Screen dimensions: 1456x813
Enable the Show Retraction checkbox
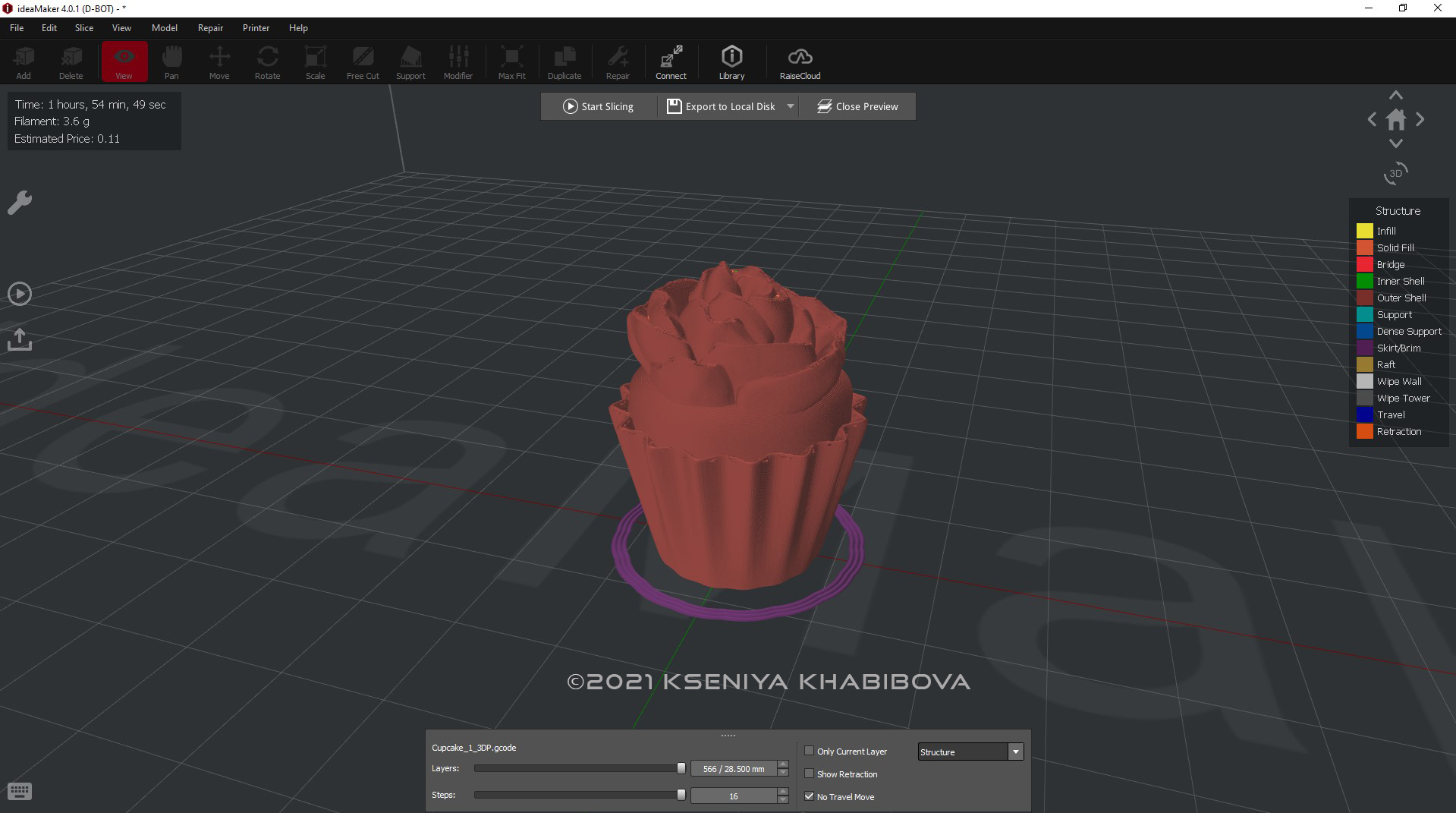tap(809, 774)
